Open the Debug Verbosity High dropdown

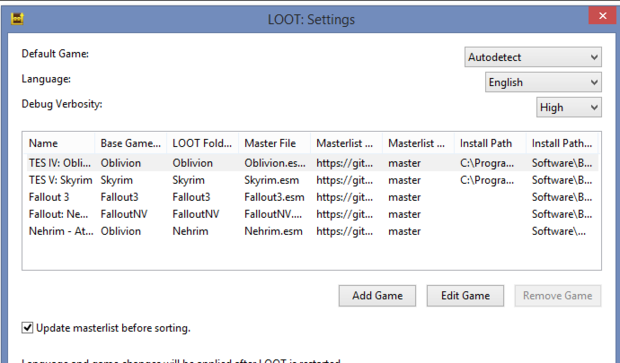(569, 107)
